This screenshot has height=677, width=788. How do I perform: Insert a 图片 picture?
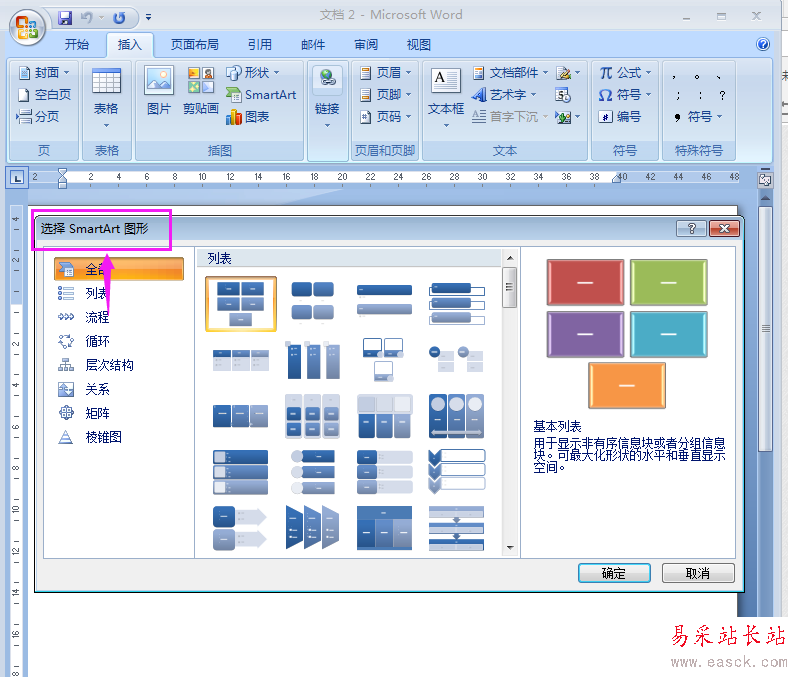click(x=159, y=90)
